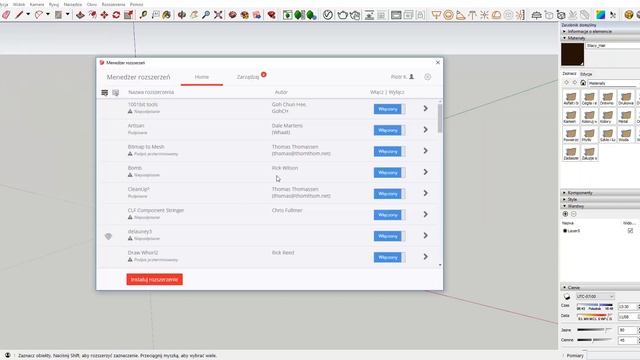The height and width of the screenshot is (360, 640).
Task: Expand details chevron for Bomb
Action: [x=425, y=172]
